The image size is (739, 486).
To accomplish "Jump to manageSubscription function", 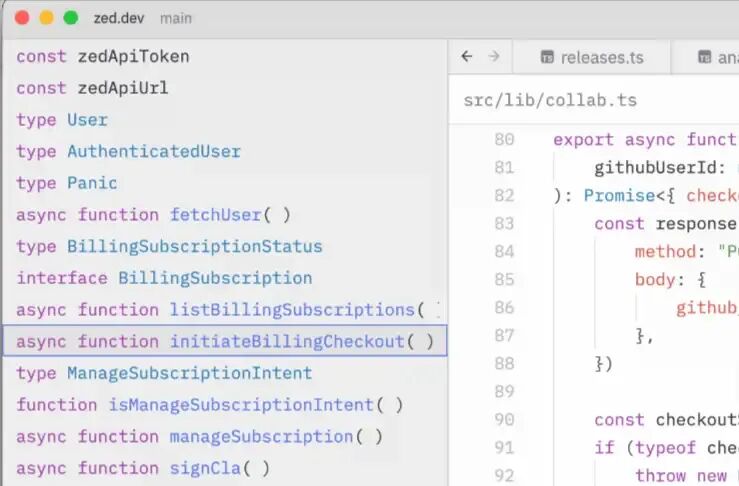I will pyautogui.click(x=225, y=437).
